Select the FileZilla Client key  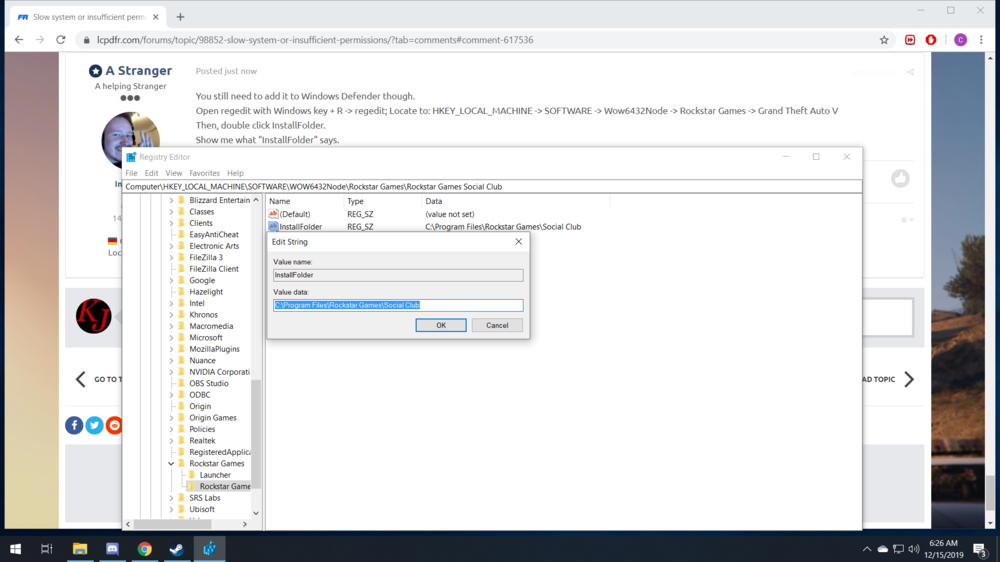pyautogui.click(x=214, y=269)
